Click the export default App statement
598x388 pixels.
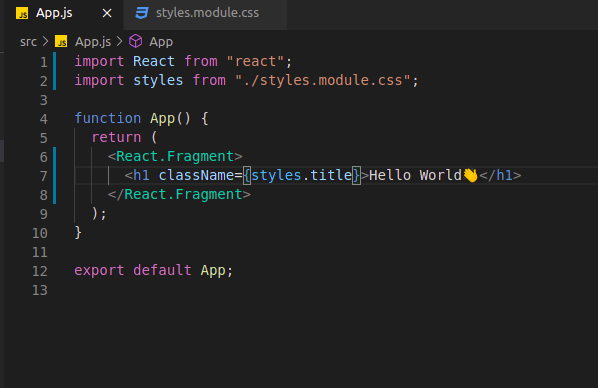point(153,270)
